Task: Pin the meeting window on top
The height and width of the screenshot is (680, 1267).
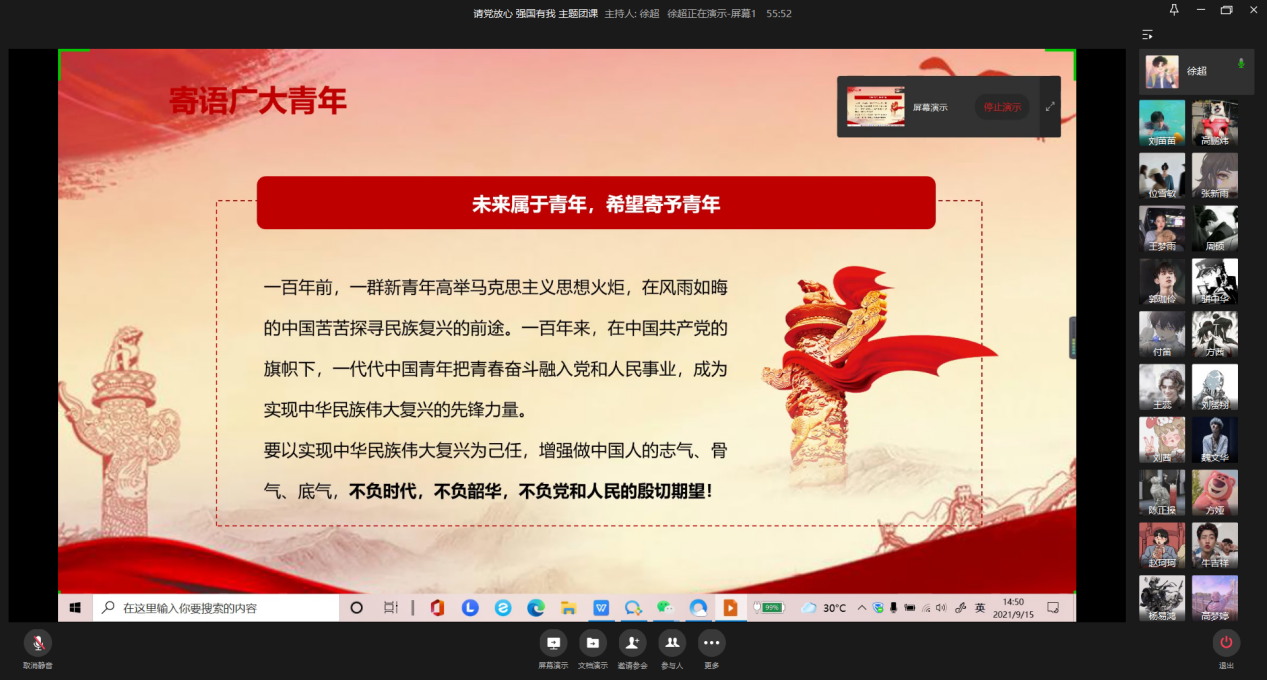Action: (x=1174, y=10)
